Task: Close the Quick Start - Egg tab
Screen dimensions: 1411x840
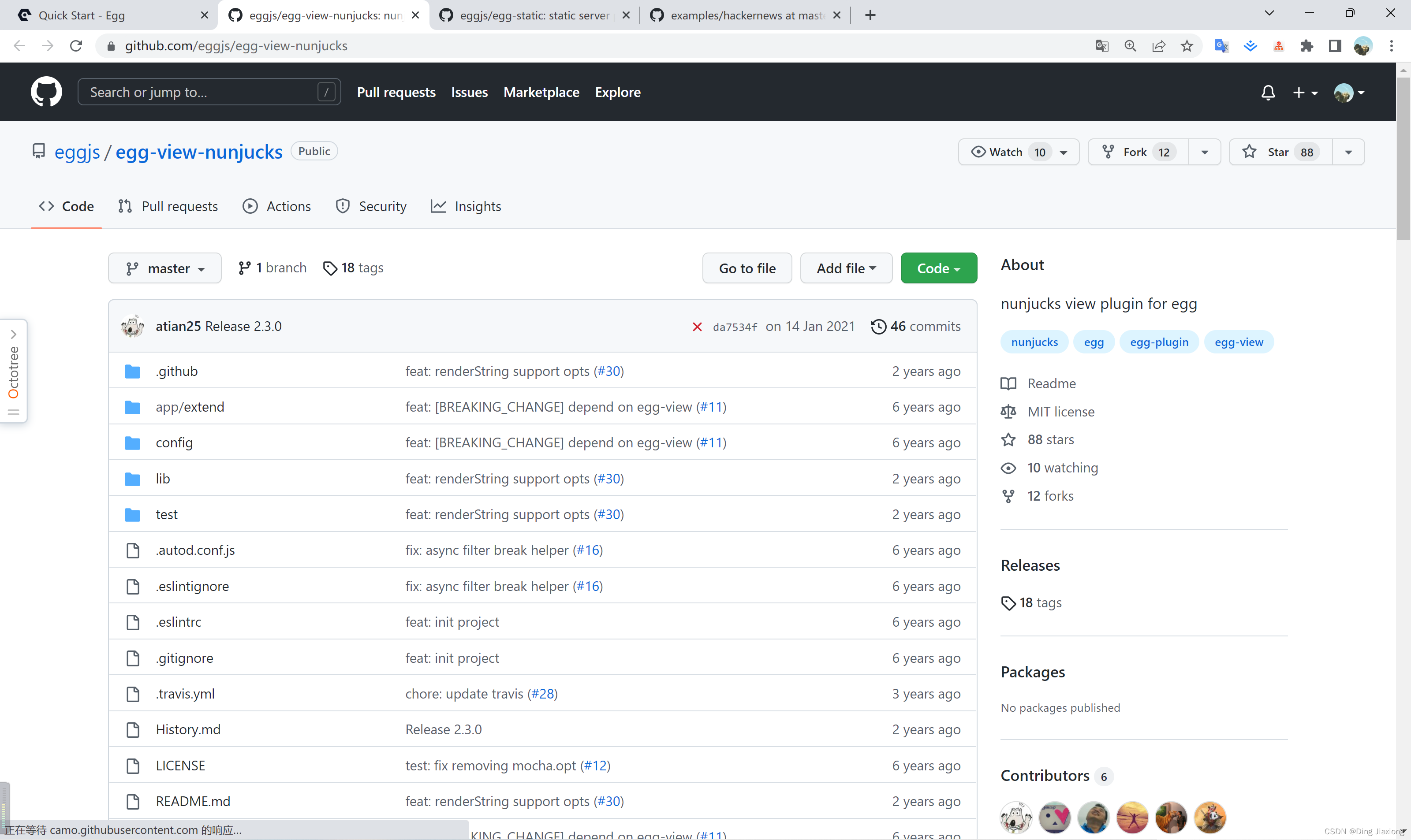Action: [205, 15]
